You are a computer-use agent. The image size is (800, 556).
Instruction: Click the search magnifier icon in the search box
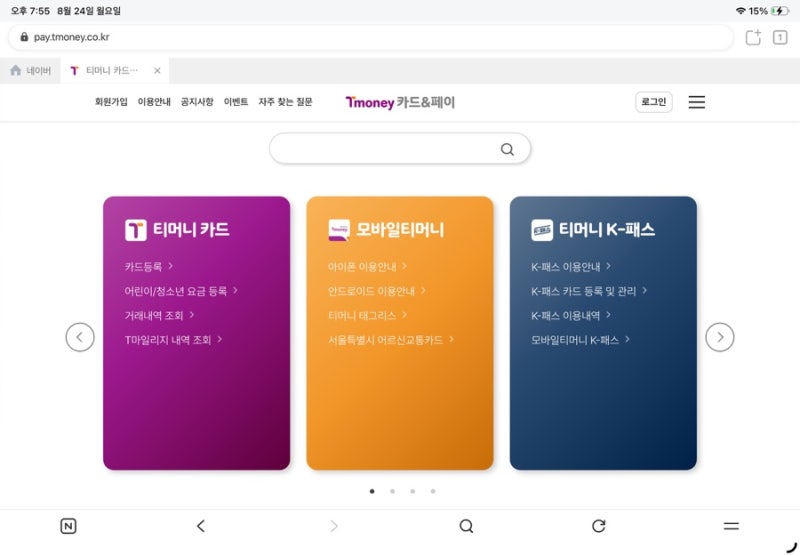pos(507,149)
